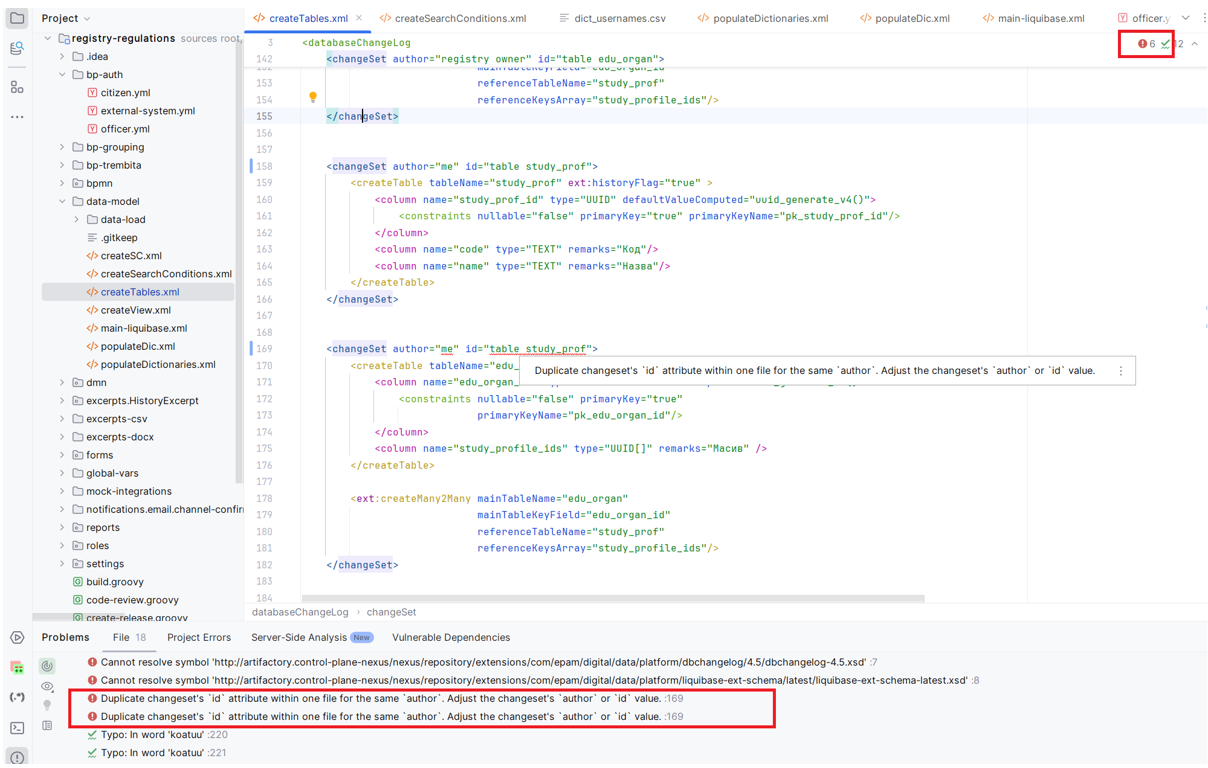Open createView.xml in the project tree
The width and height of the screenshot is (1208, 768).
[x=135, y=310]
